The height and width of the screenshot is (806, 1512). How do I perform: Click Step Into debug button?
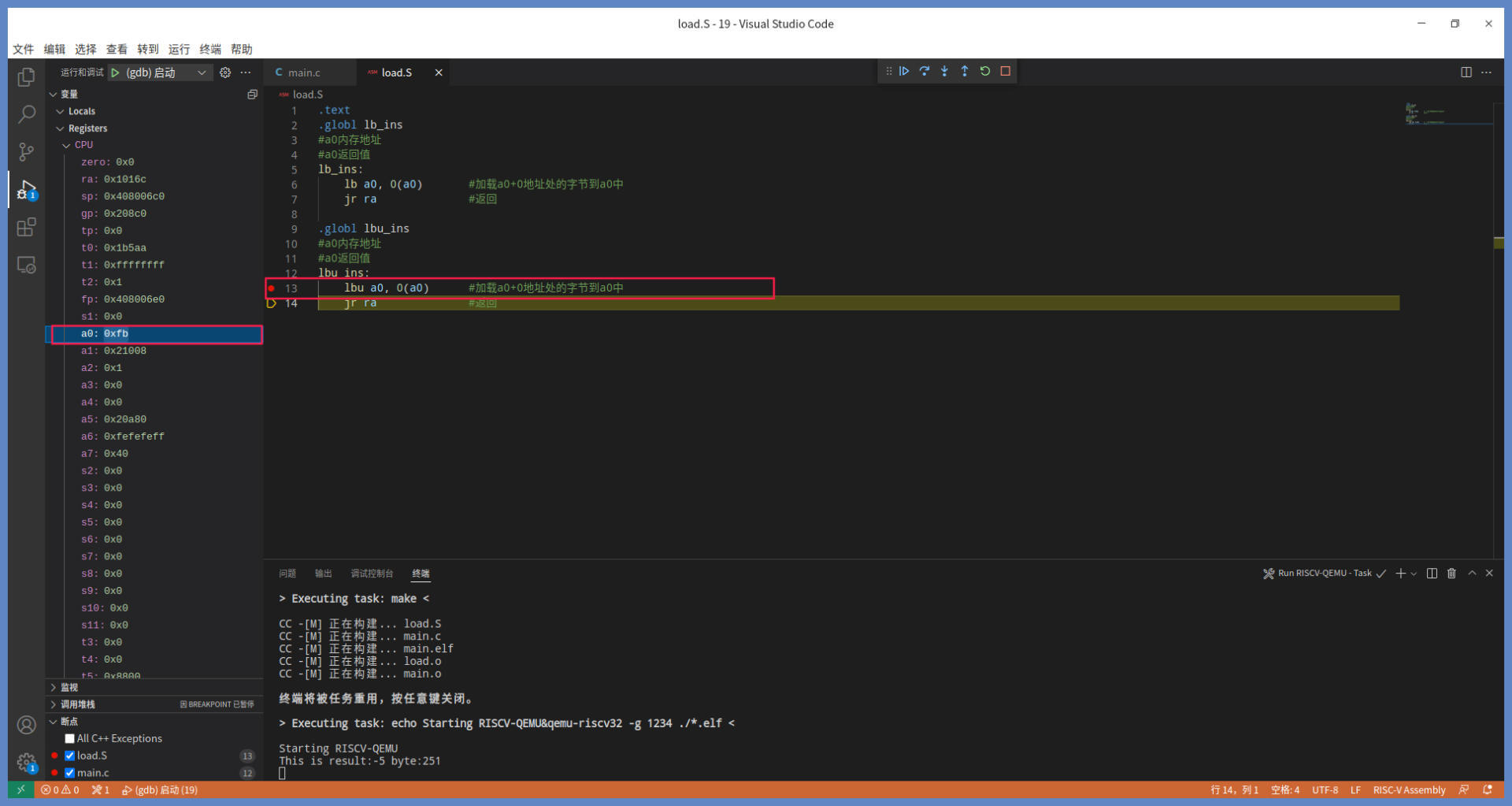(944, 72)
